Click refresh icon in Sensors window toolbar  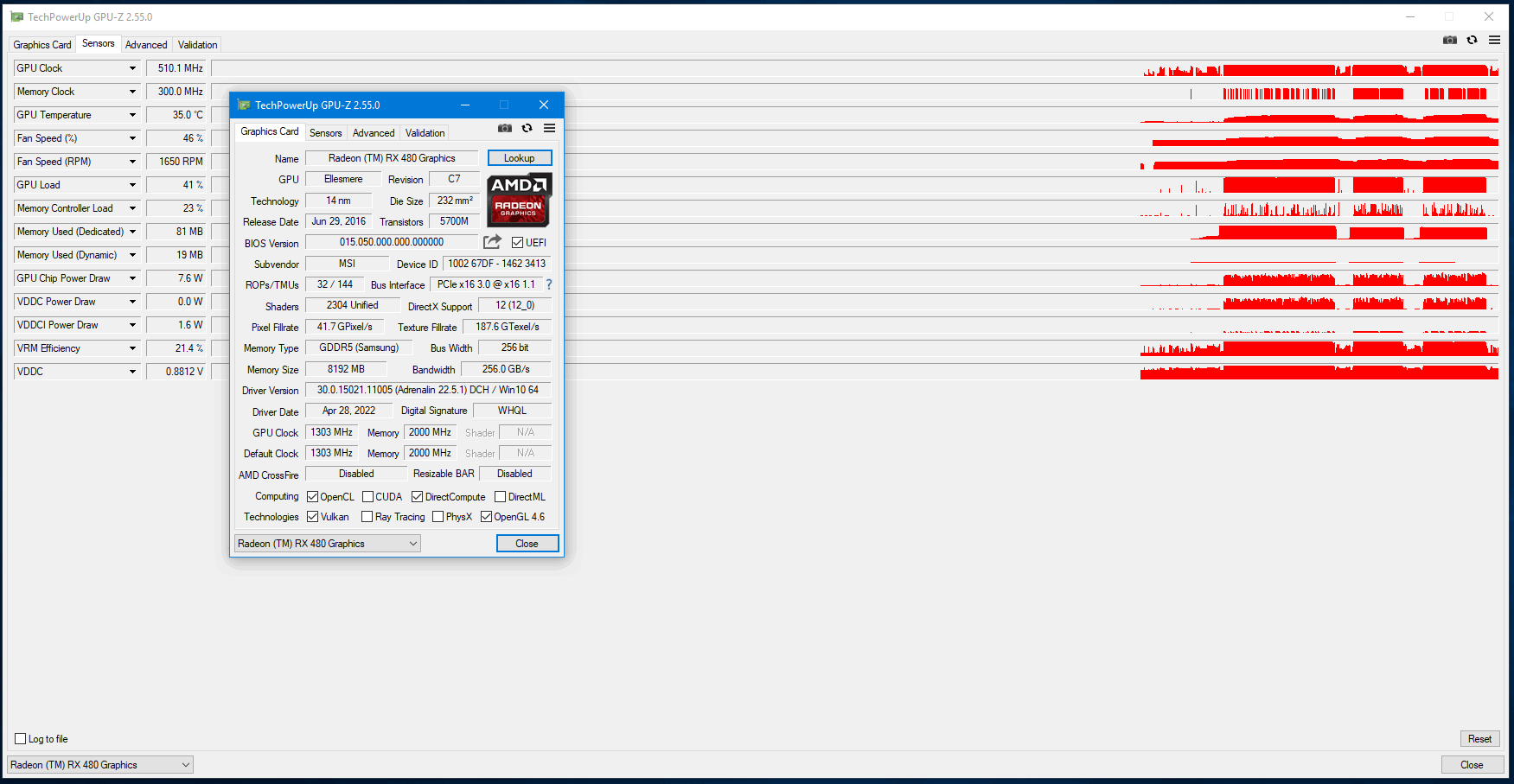click(x=1472, y=40)
